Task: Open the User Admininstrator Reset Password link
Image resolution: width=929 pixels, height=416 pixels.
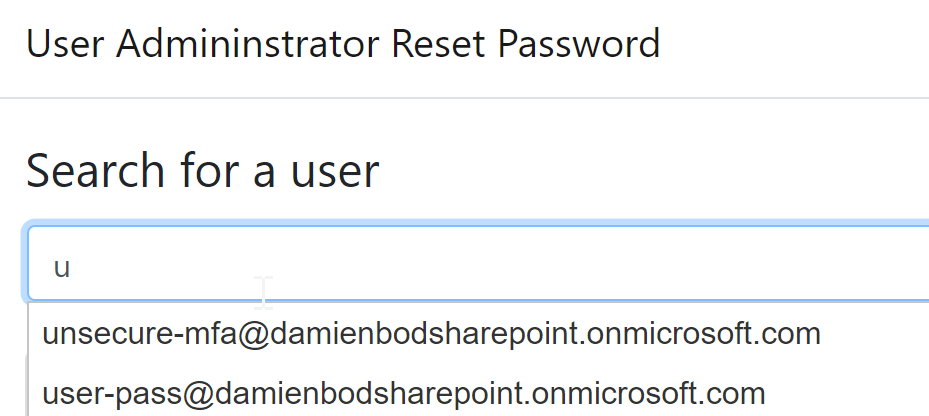Action: pyautogui.click(x=343, y=44)
